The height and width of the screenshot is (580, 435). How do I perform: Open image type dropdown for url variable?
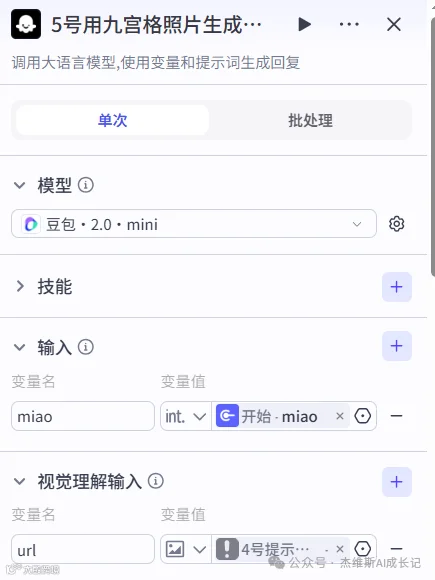tap(186, 549)
